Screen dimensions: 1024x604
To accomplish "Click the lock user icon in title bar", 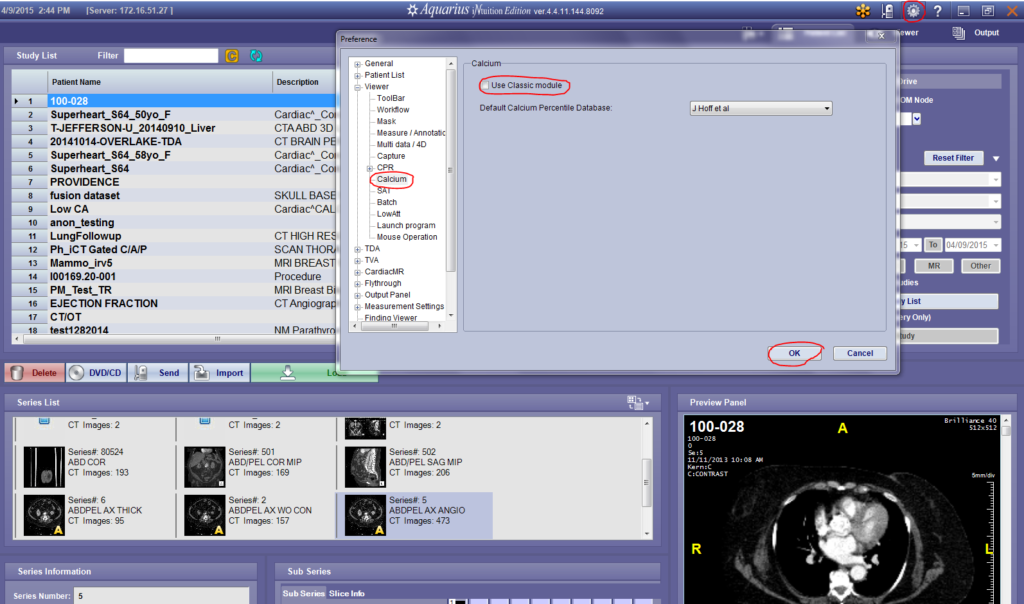I will (888, 11).
